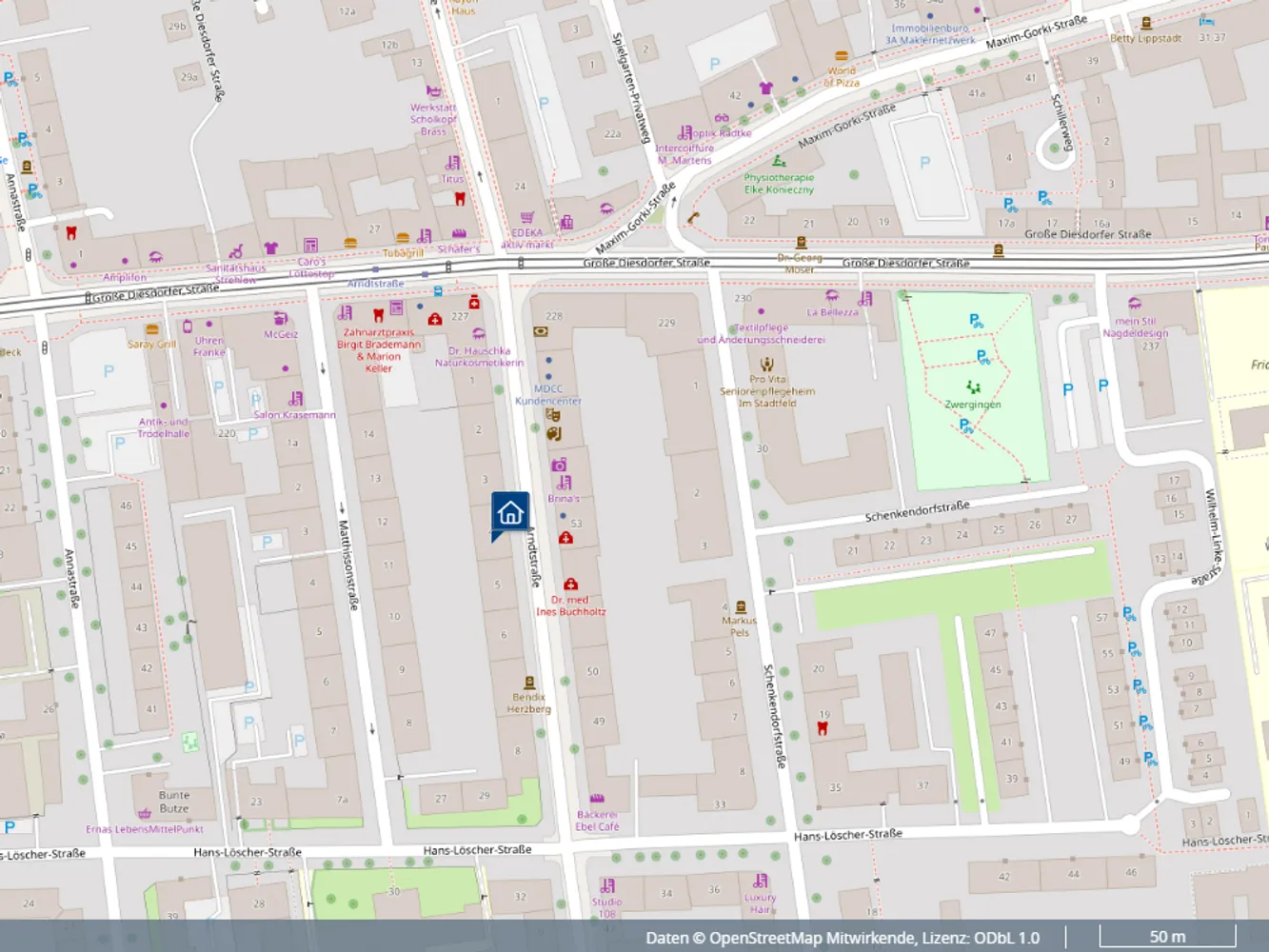The width and height of the screenshot is (1269, 952).
Task: Select the red dentist icon at house 19
Action: 823,728
